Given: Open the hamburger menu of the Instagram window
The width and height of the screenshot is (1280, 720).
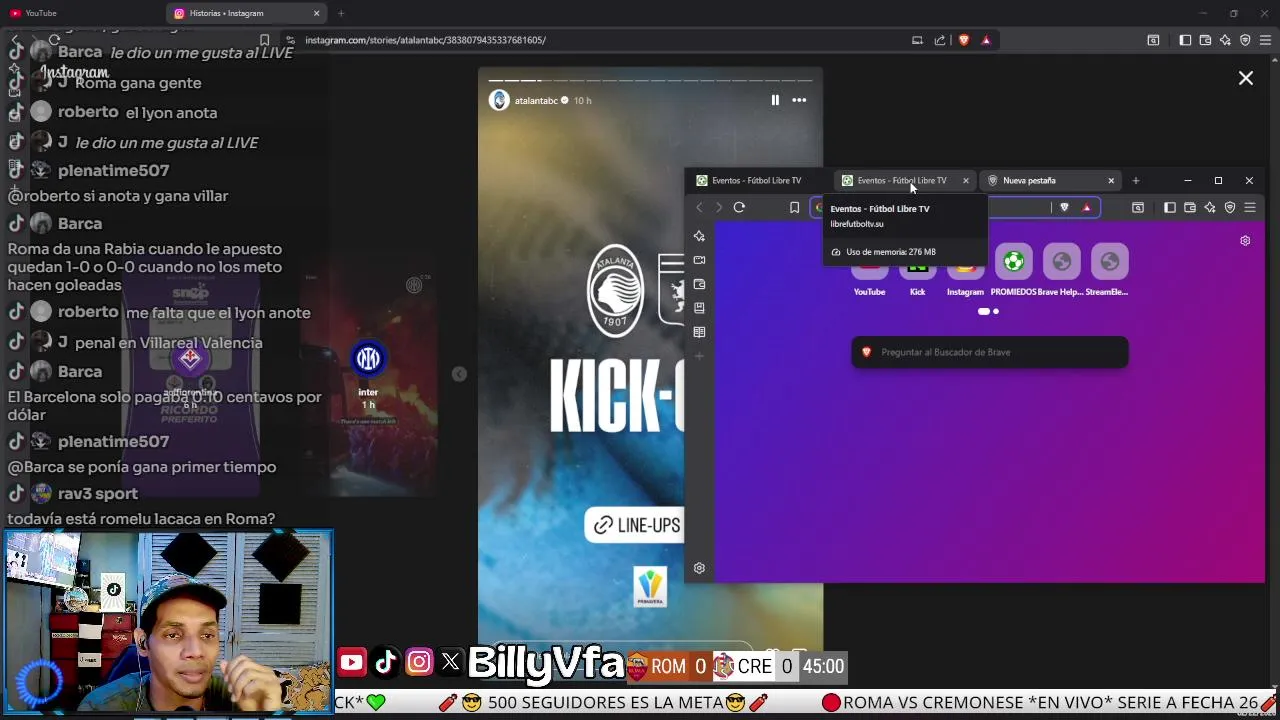Looking at the screenshot, I should [x=1265, y=40].
